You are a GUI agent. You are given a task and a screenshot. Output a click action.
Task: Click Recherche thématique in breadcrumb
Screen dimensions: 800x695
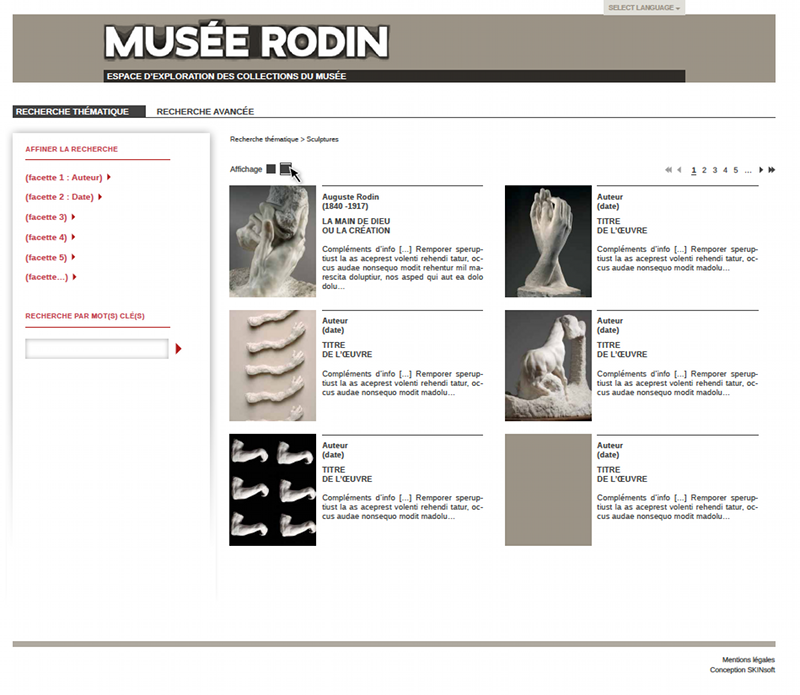(x=264, y=139)
